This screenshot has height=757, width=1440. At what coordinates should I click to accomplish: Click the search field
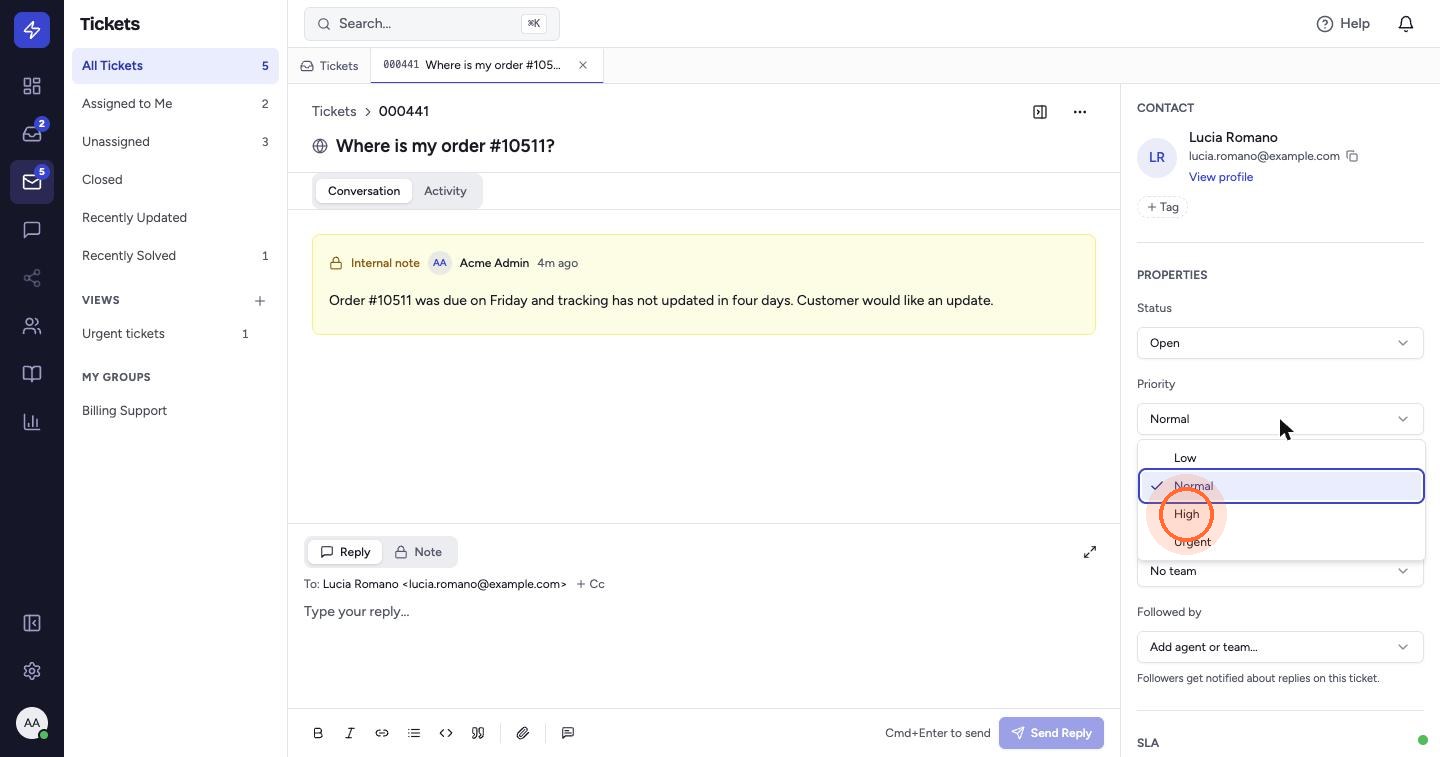click(x=432, y=23)
